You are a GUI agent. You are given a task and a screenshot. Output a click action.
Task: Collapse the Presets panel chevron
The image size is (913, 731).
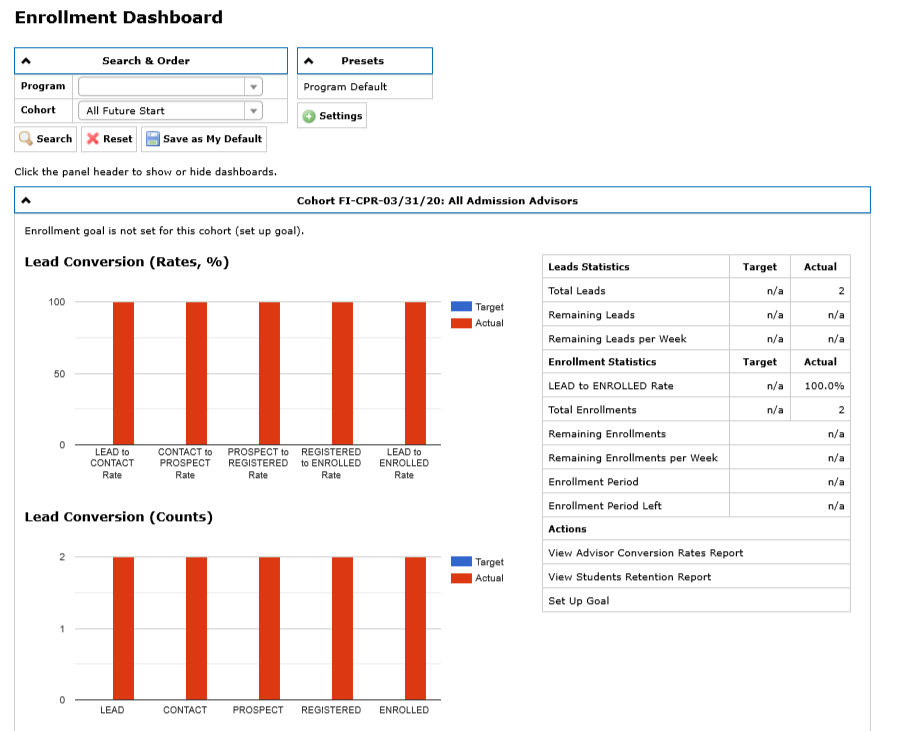pos(309,61)
